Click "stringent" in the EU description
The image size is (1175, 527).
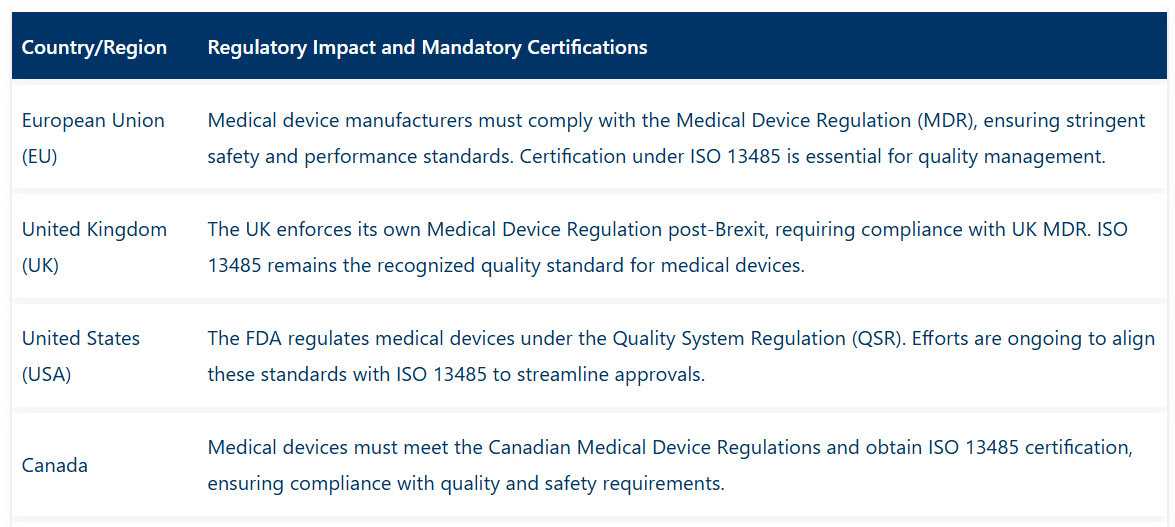(1104, 121)
